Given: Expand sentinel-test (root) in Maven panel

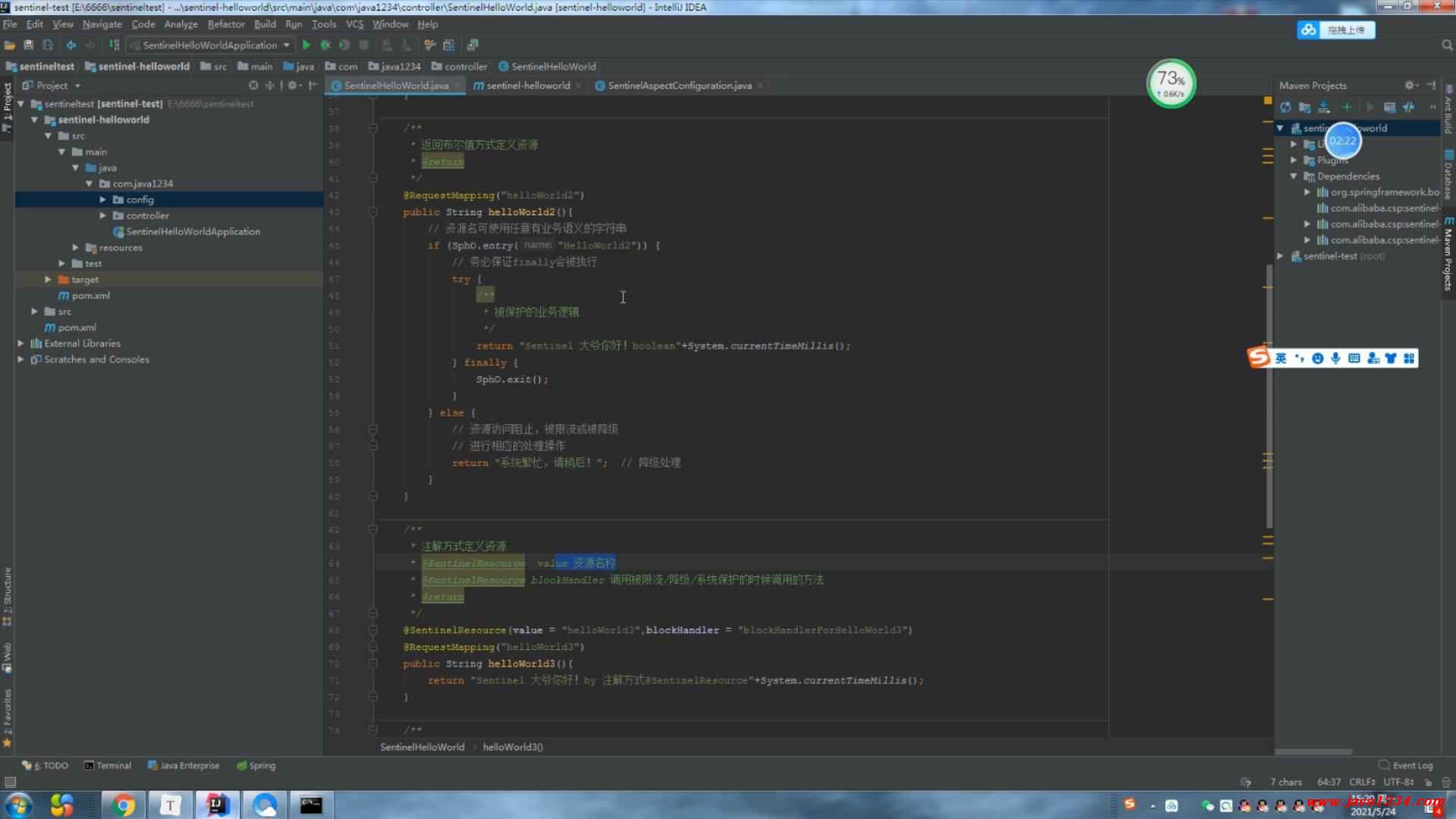Looking at the screenshot, I should (1280, 256).
